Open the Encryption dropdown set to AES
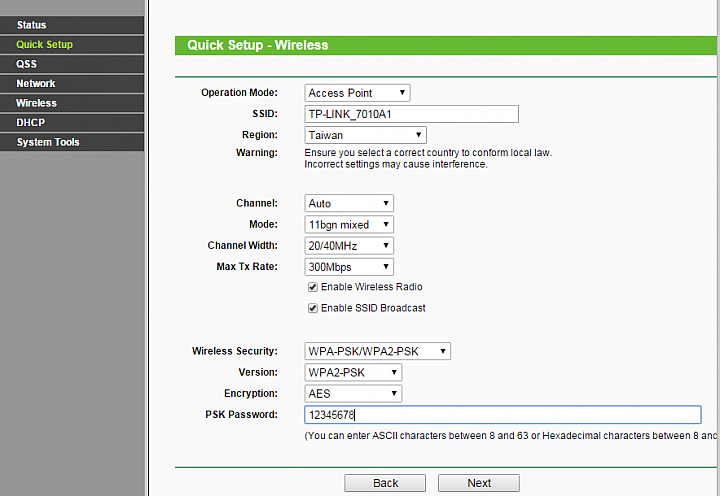720x496 pixels. click(353, 394)
